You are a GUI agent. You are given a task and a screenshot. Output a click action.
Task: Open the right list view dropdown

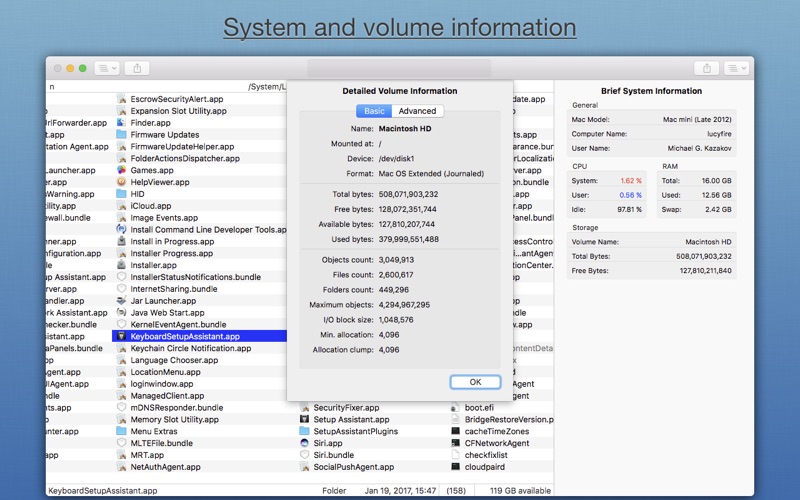click(736, 68)
